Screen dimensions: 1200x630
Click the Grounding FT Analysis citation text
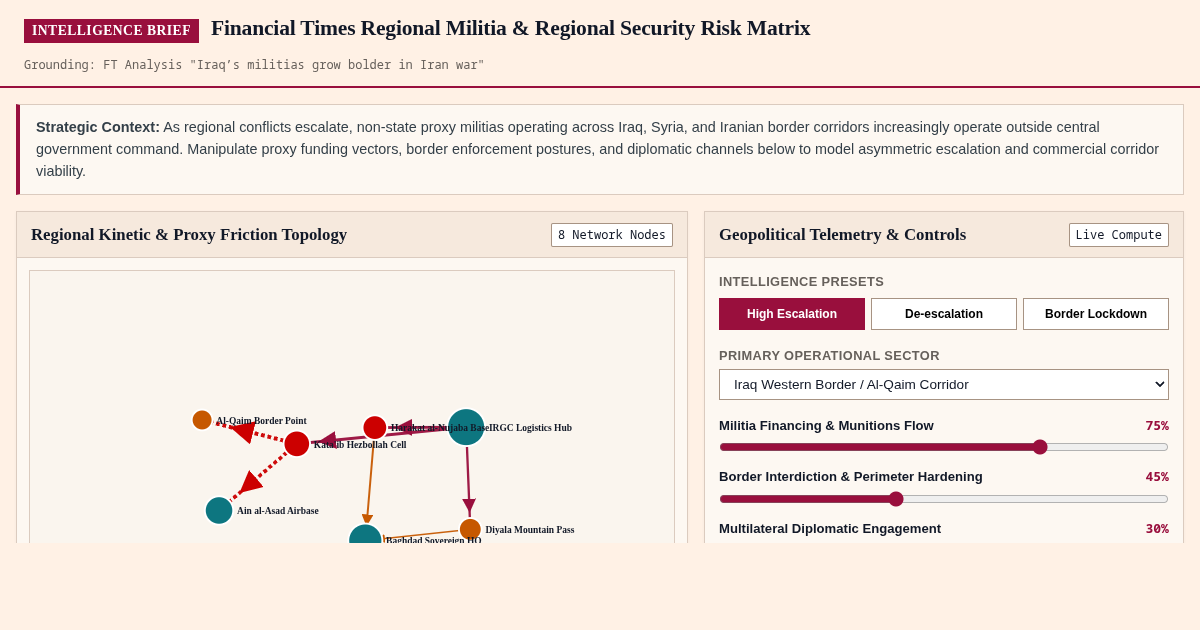point(254,65)
